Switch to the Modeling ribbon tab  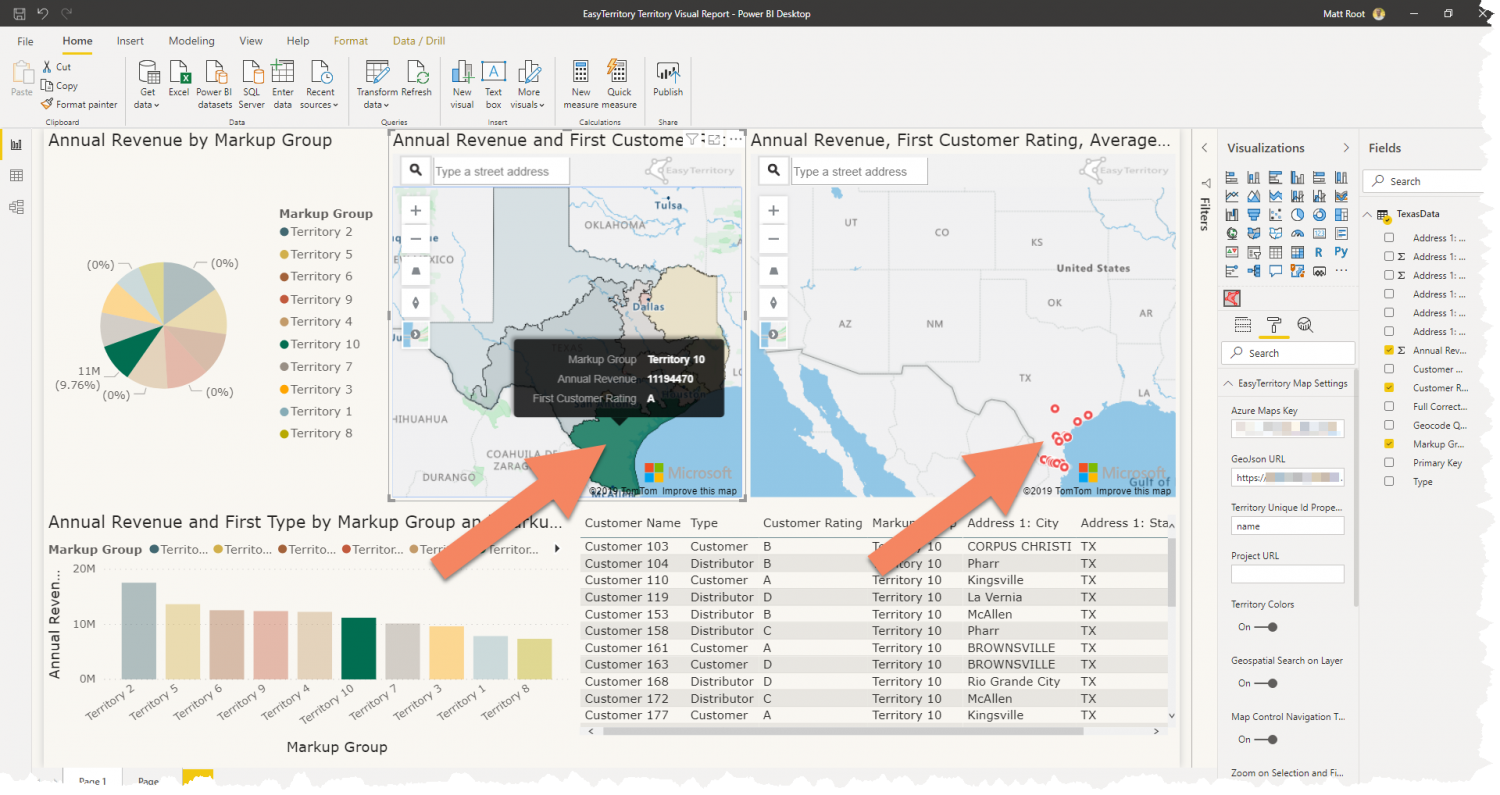[x=191, y=41]
